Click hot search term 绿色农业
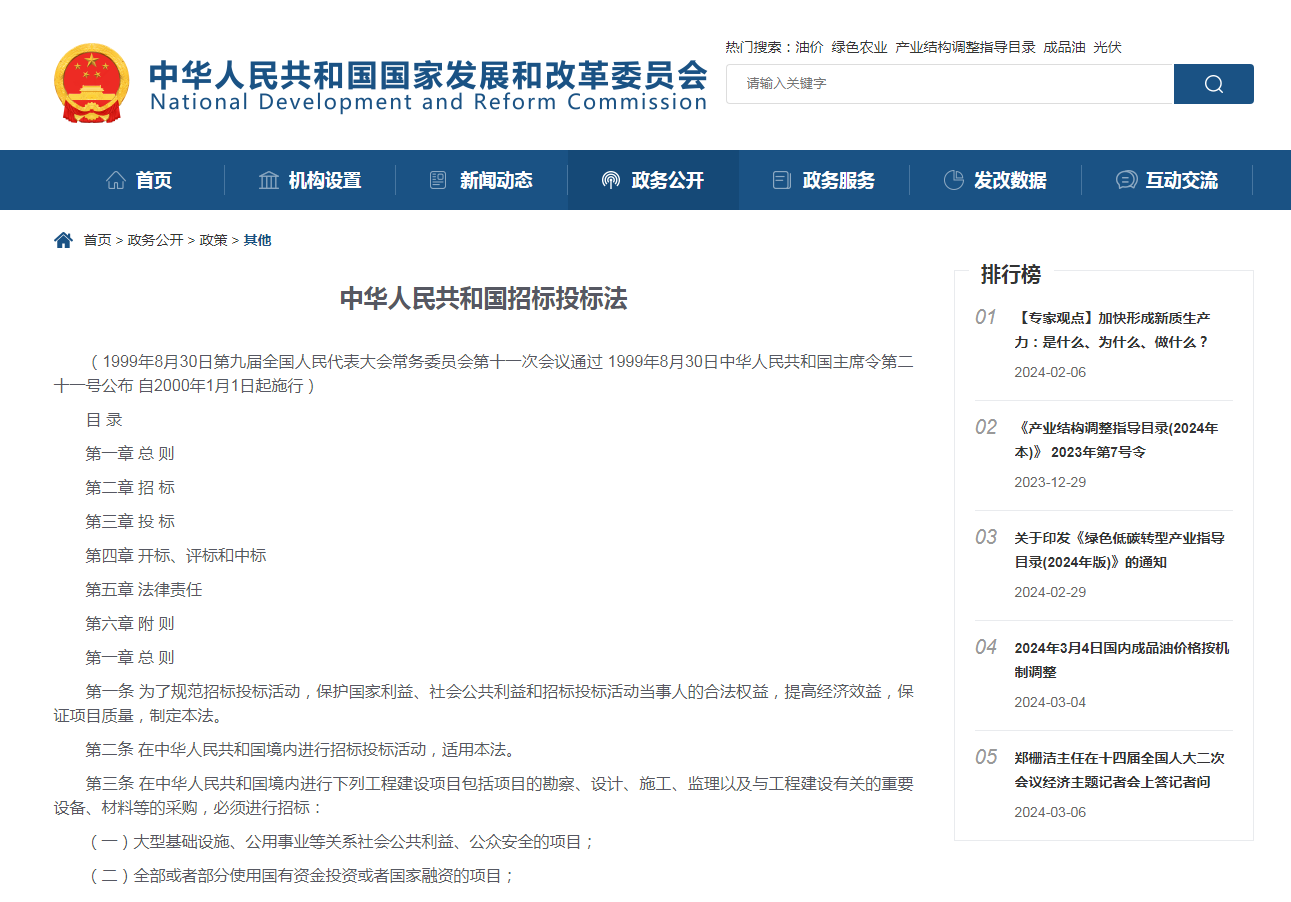The height and width of the screenshot is (902, 1291). pyautogui.click(x=859, y=47)
